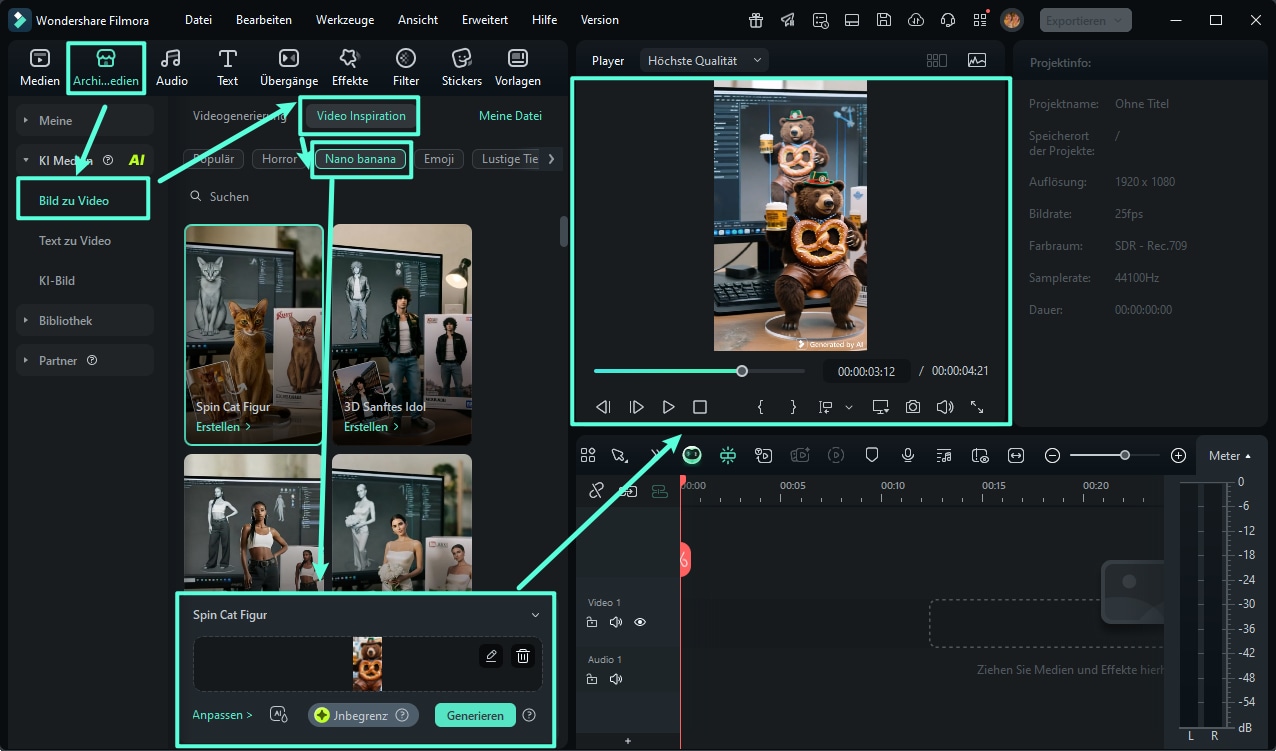Collapse the Spin Cat Figur panel
Viewport: 1276px width, 751px height.
[x=535, y=615]
